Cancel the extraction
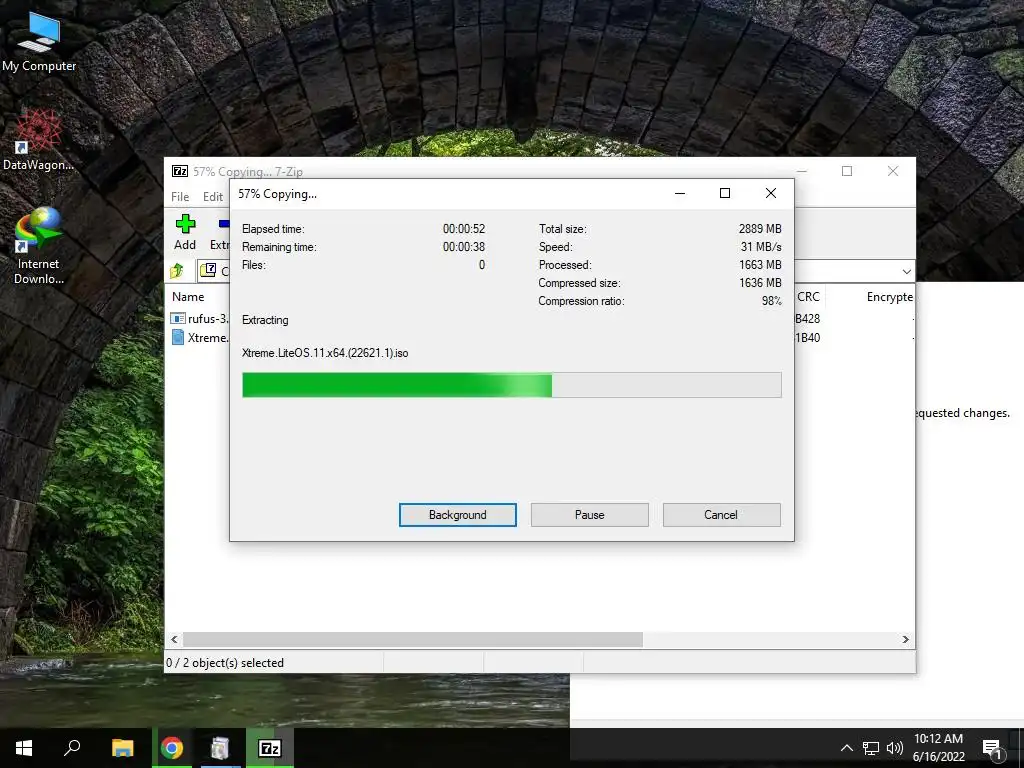Screen dimensions: 1024x768 [721, 515]
